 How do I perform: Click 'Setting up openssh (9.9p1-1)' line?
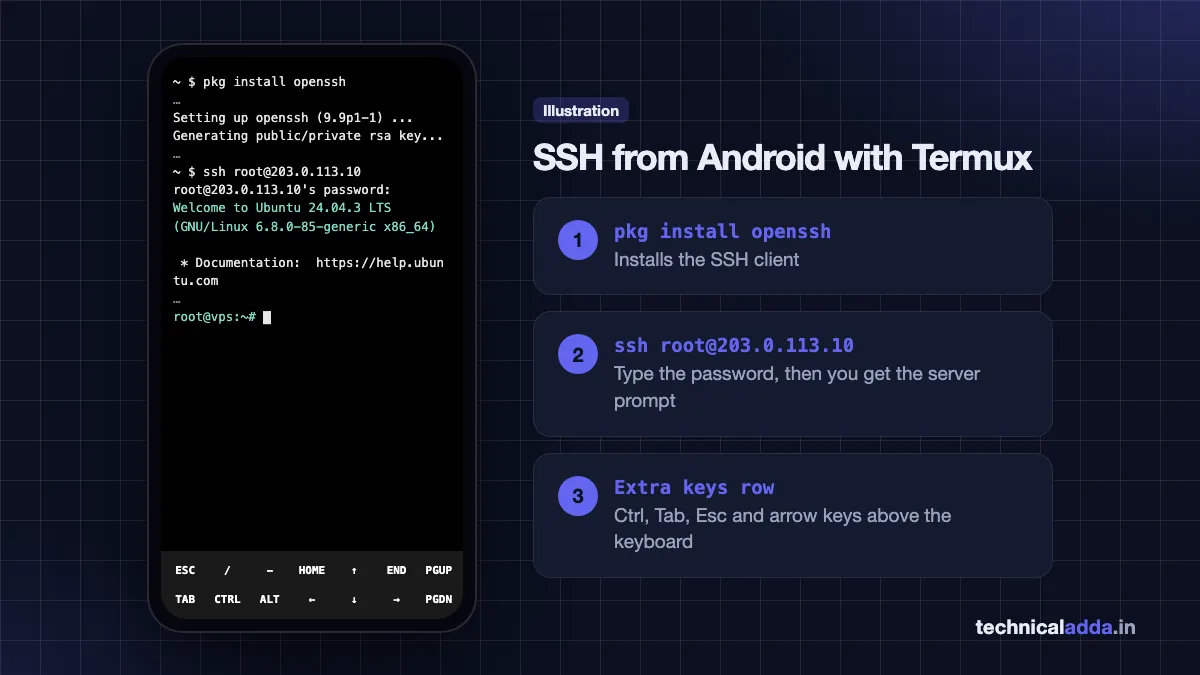pyautogui.click(x=293, y=117)
